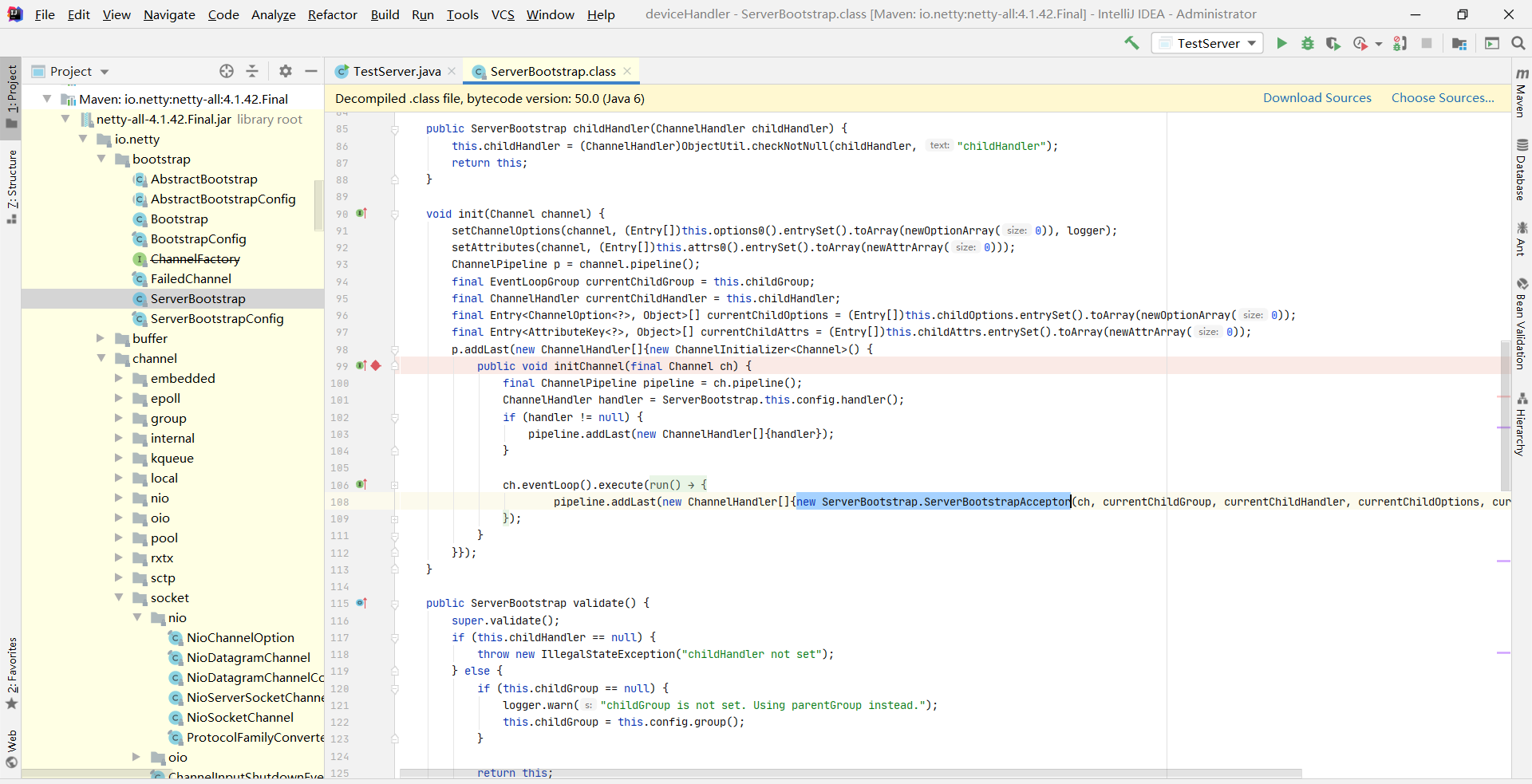This screenshot has width=1532, height=784.
Task: Run with Coverage icon
Action: [x=1333, y=43]
